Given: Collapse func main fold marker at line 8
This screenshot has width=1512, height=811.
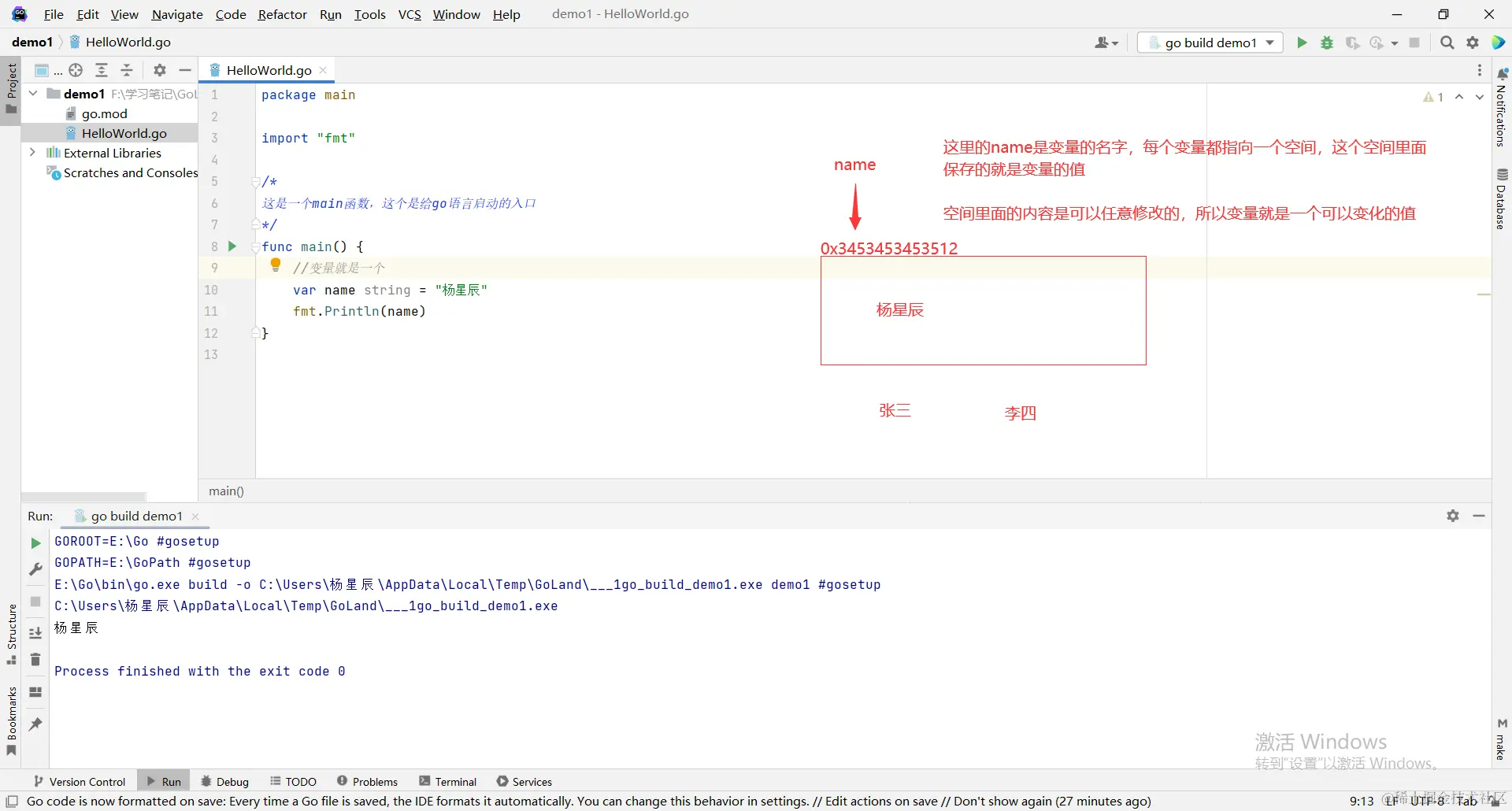Looking at the screenshot, I should click(x=255, y=247).
